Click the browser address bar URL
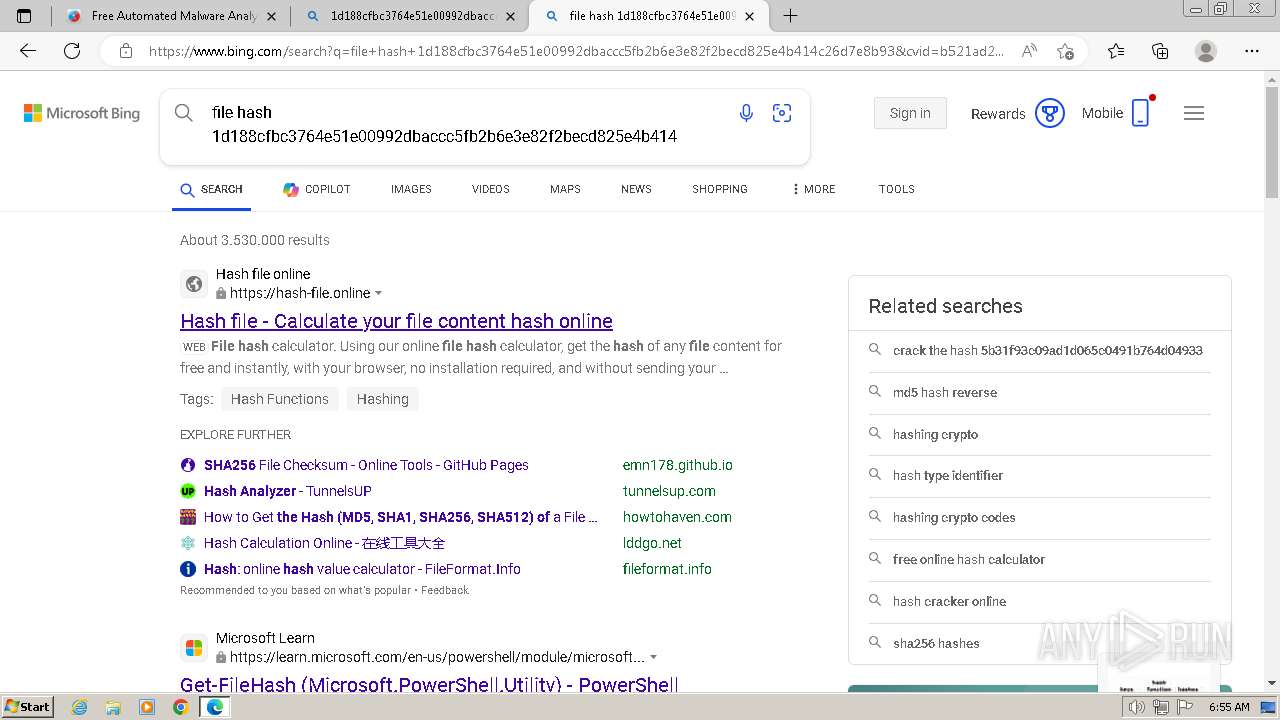This screenshot has height=720, width=1280. pos(576,51)
